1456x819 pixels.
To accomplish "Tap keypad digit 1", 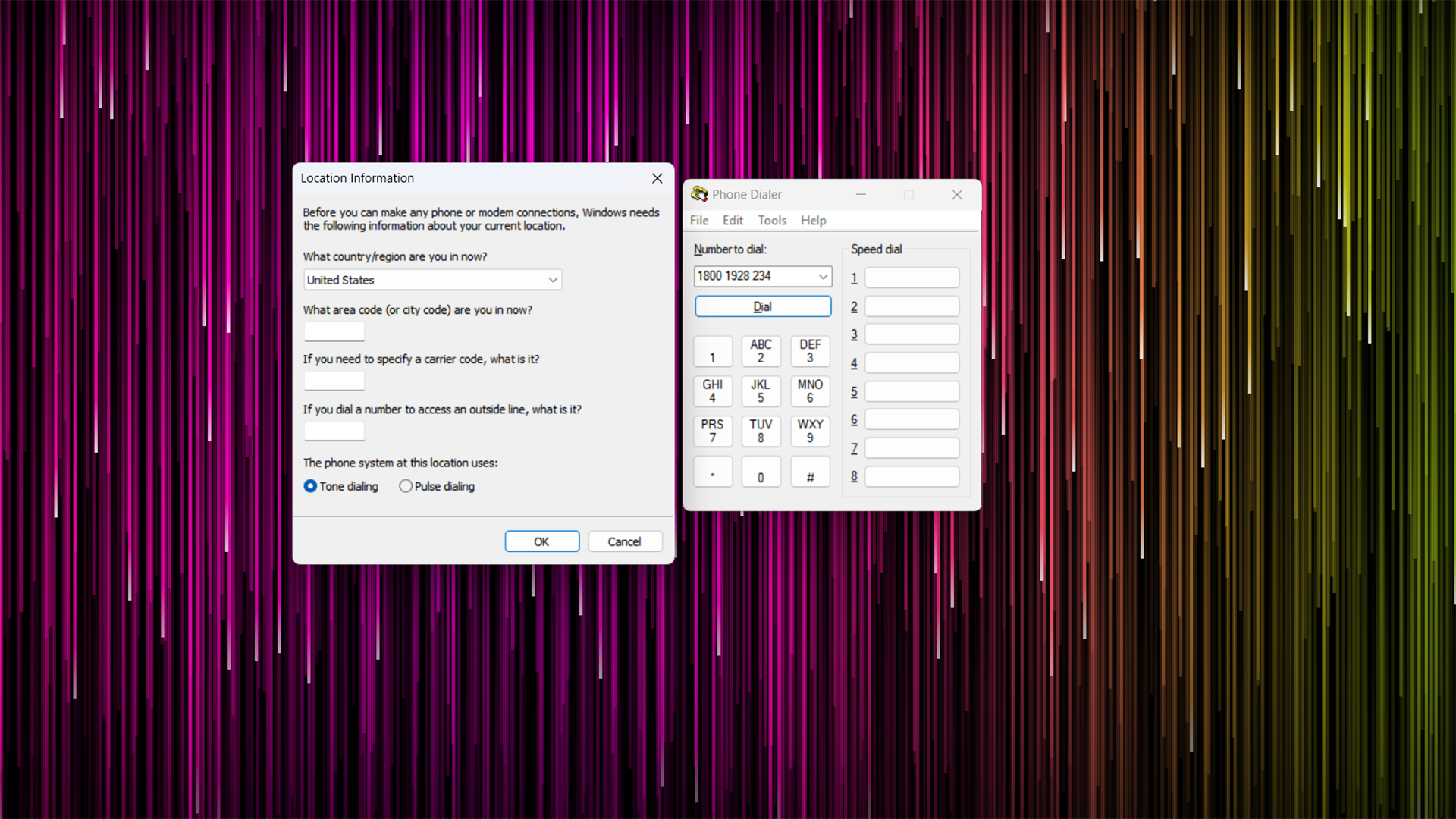I will coord(712,351).
